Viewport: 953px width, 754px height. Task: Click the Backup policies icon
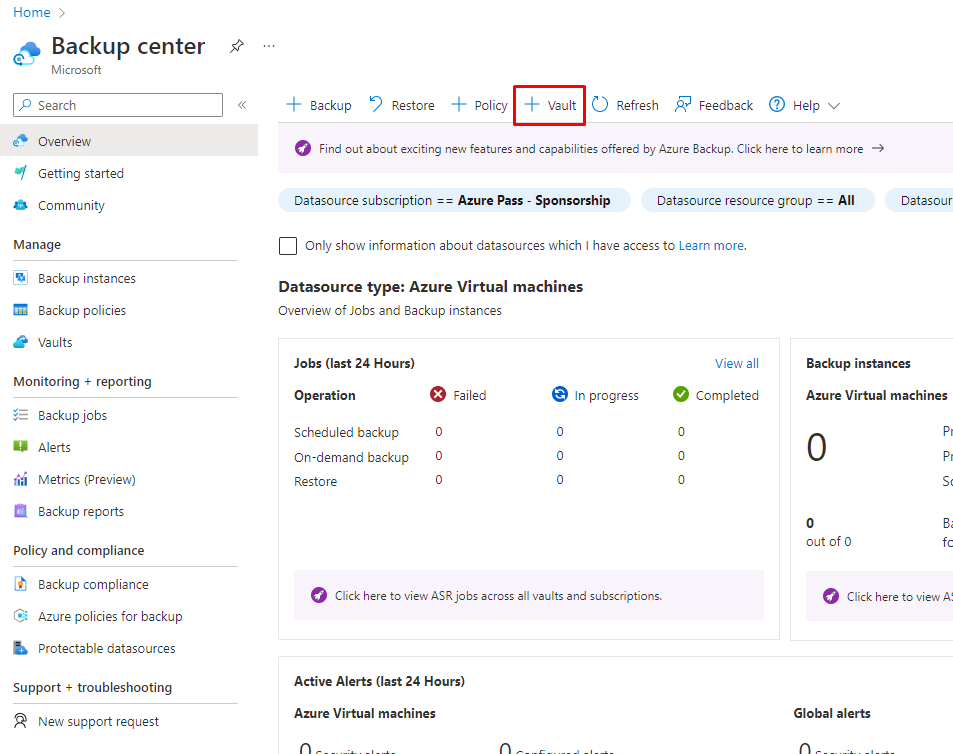point(21,310)
